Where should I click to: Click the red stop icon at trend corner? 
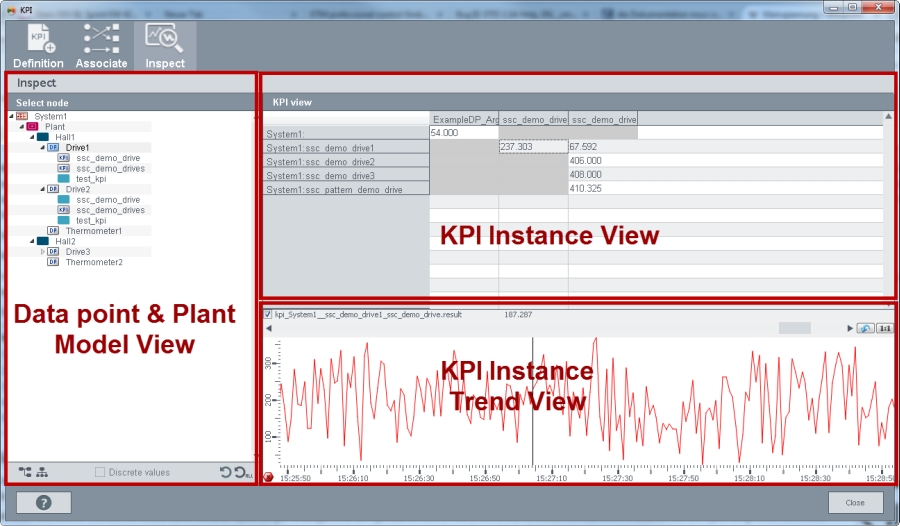268,477
